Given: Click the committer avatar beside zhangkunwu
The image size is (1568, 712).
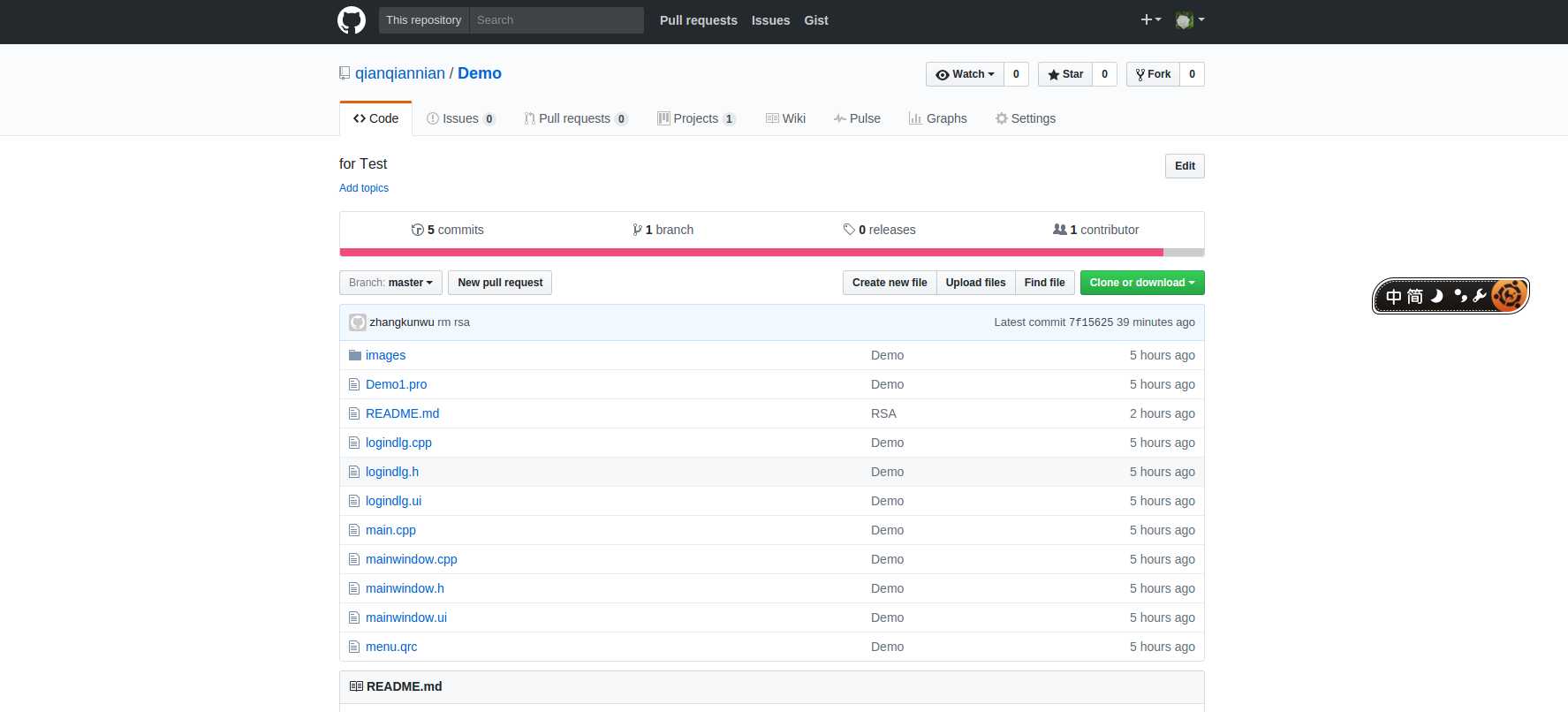Looking at the screenshot, I should point(358,322).
